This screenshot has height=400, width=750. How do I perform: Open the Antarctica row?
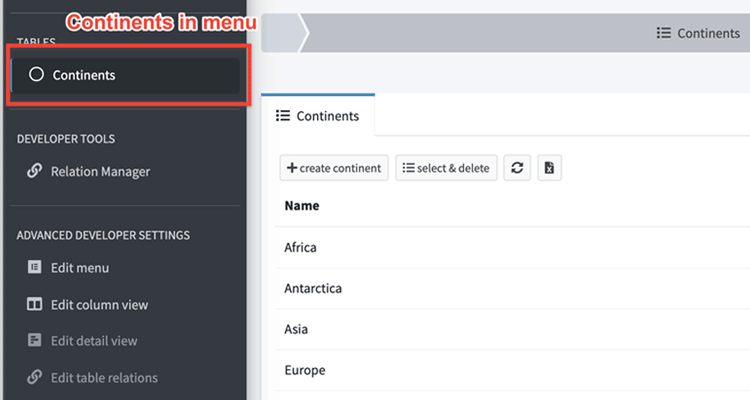(312, 288)
